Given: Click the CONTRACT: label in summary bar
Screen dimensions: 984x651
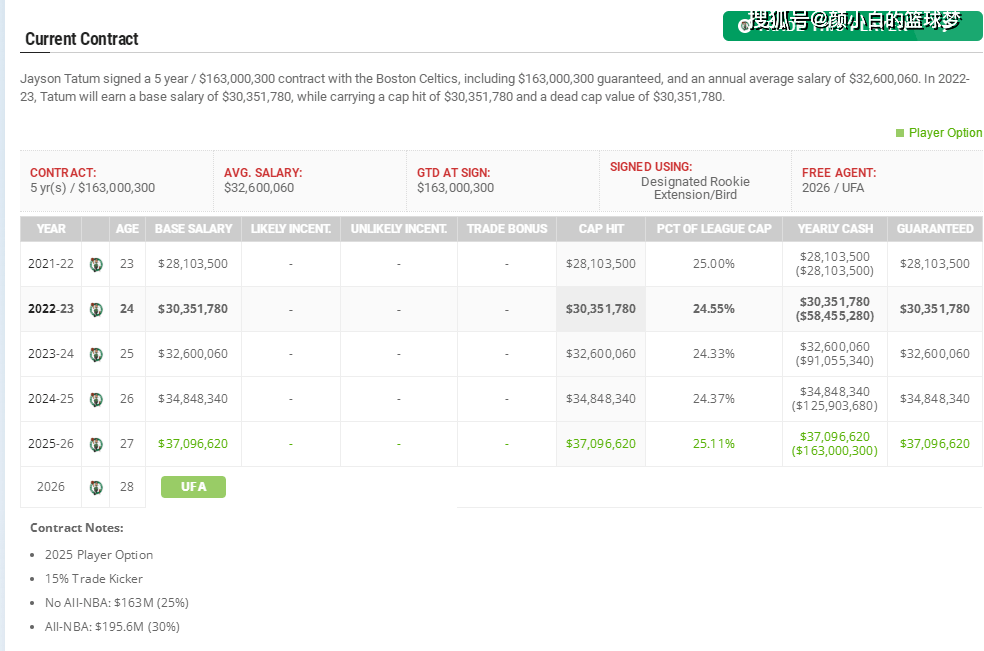Looking at the screenshot, I should [x=63, y=173].
